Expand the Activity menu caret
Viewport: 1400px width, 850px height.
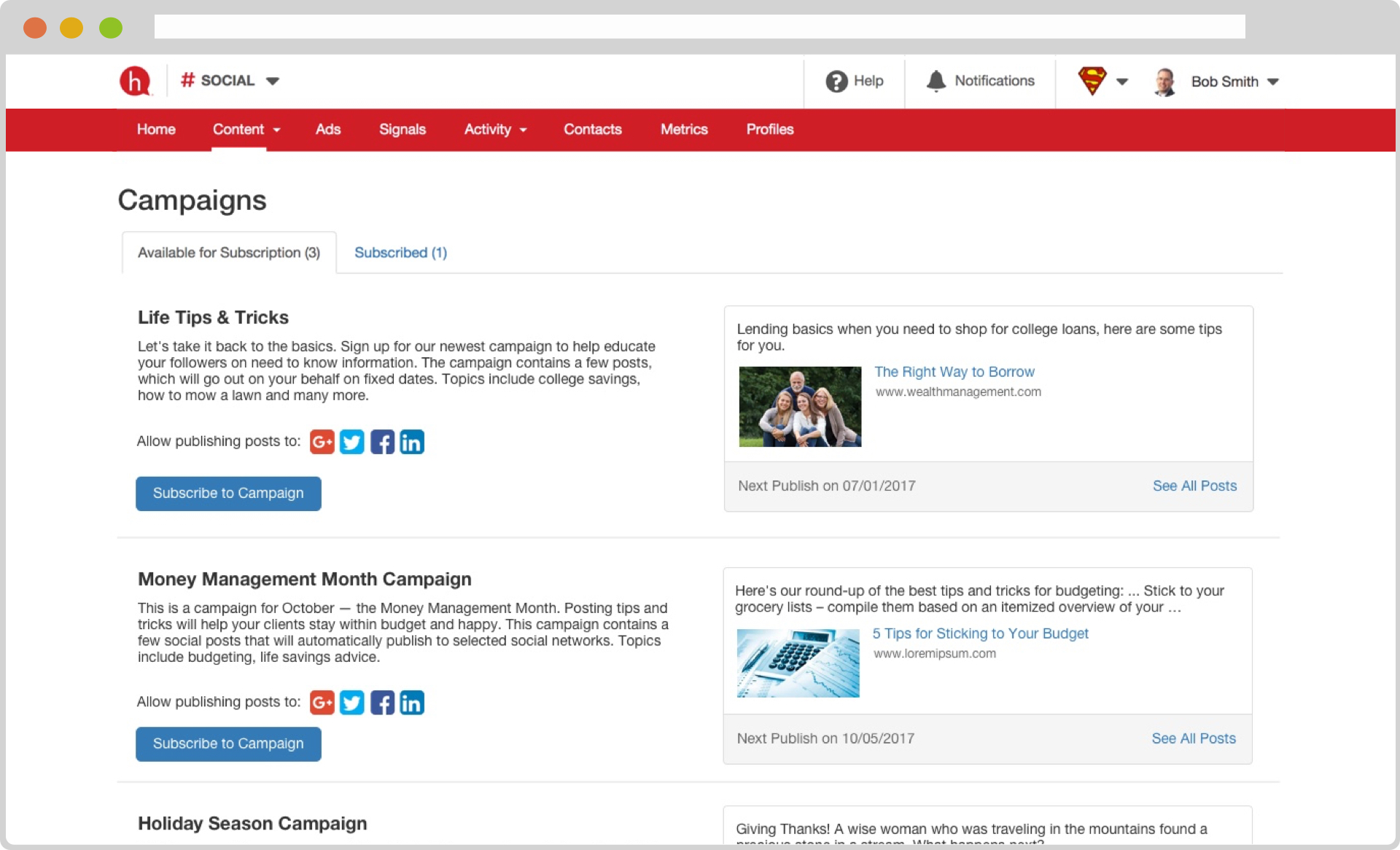[x=524, y=130]
